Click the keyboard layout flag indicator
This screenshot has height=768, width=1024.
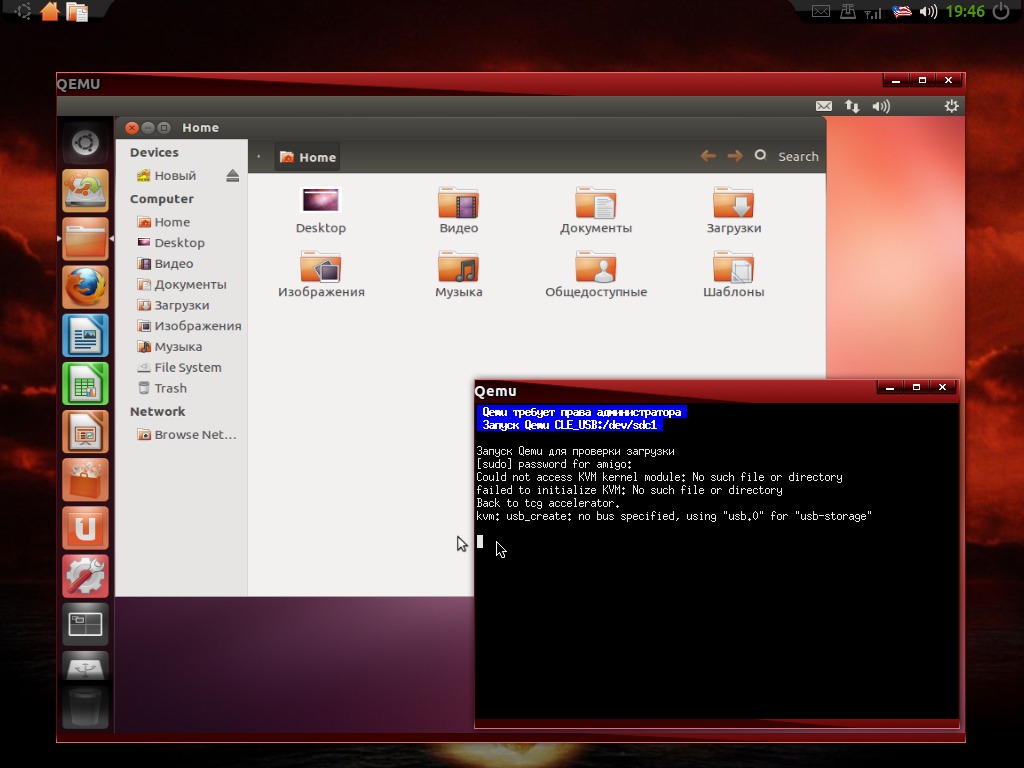(902, 11)
